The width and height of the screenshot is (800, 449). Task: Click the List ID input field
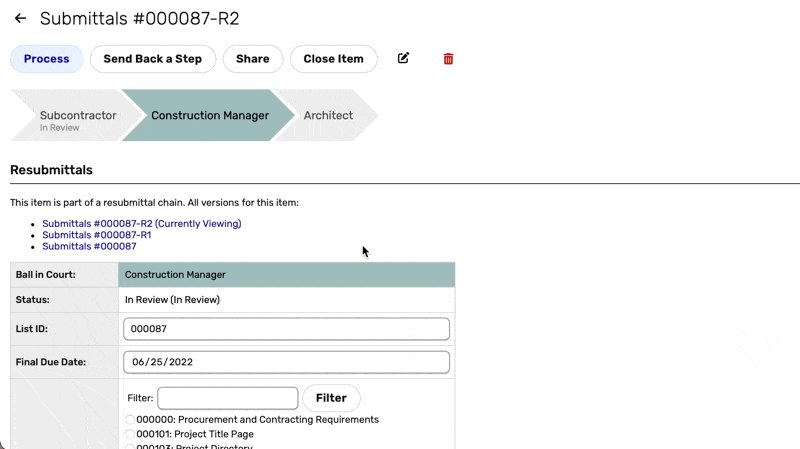point(286,329)
